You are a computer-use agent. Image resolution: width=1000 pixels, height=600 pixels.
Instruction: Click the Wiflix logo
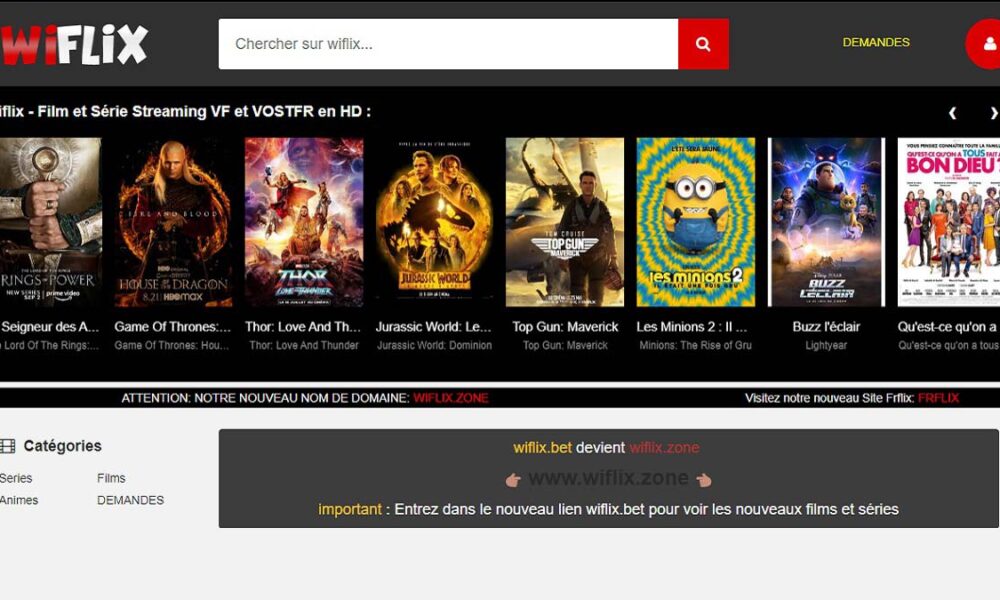pos(74,44)
